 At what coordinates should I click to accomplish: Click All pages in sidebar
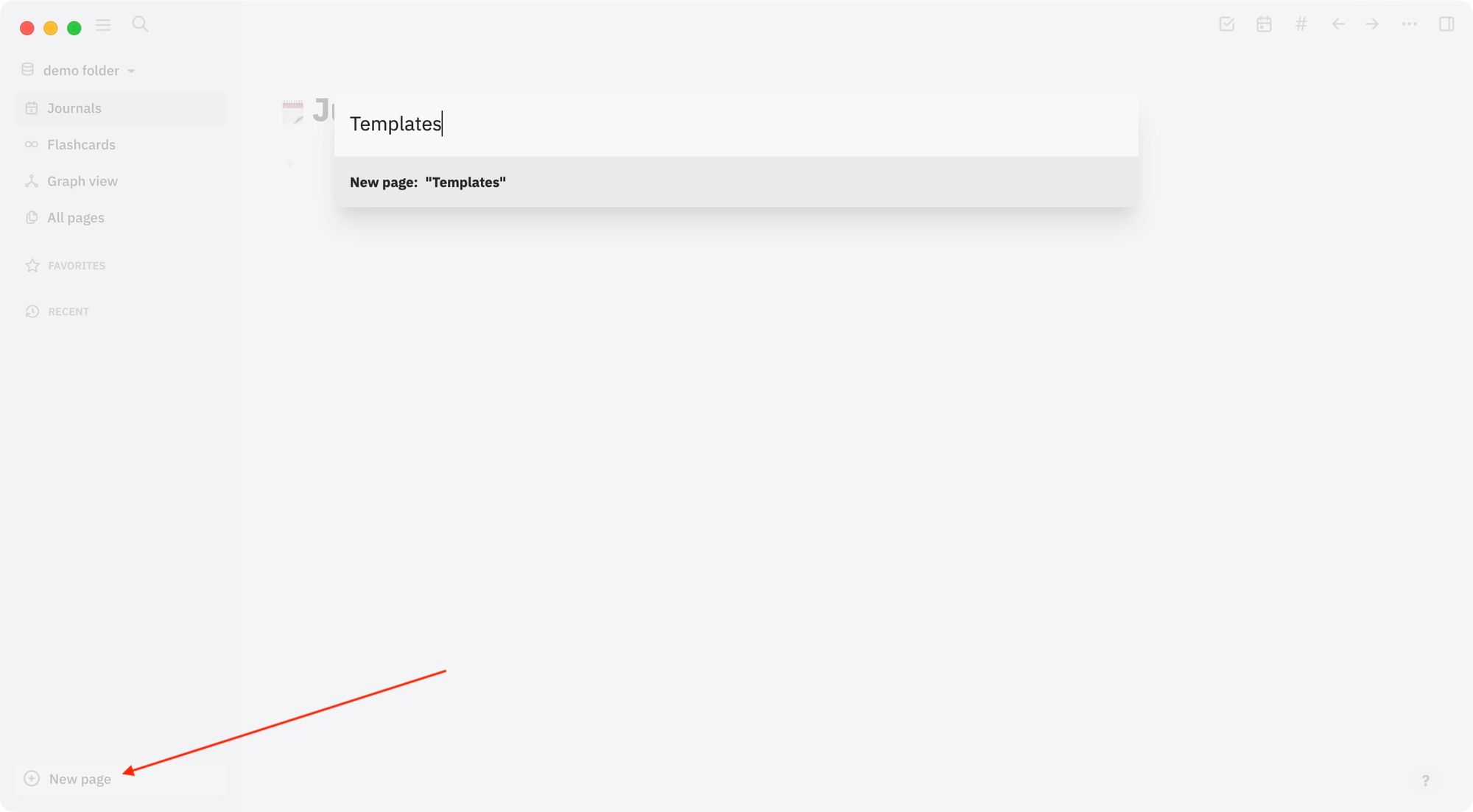pos(75,217)
